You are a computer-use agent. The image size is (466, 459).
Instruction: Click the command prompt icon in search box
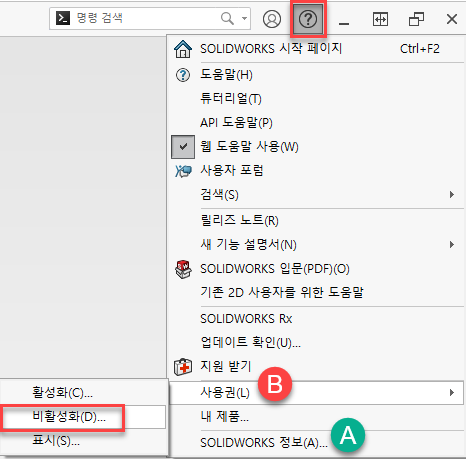pos(63,18)
